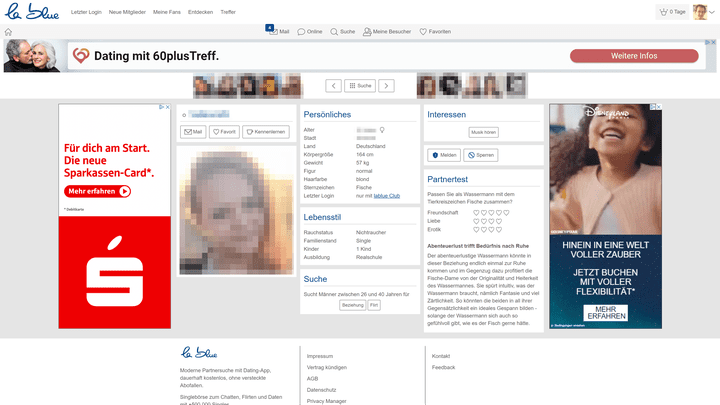The width and height of the screenshot is (720, 405).
Task: Go to home via house icon
Action: 8,32
